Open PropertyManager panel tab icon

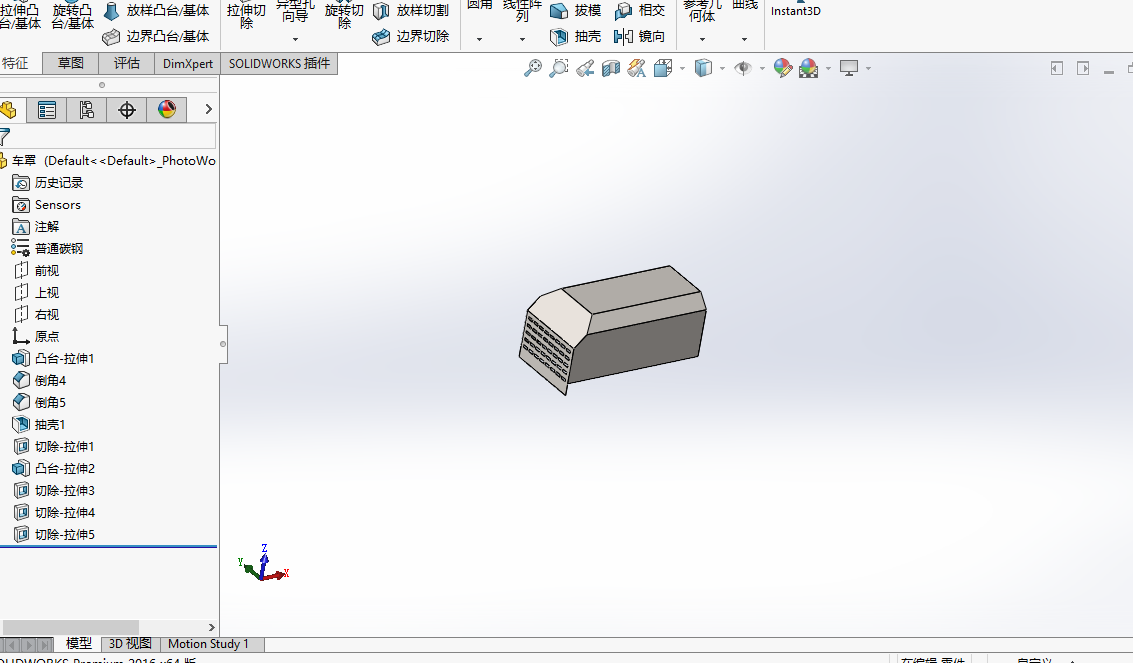(47, 110)
